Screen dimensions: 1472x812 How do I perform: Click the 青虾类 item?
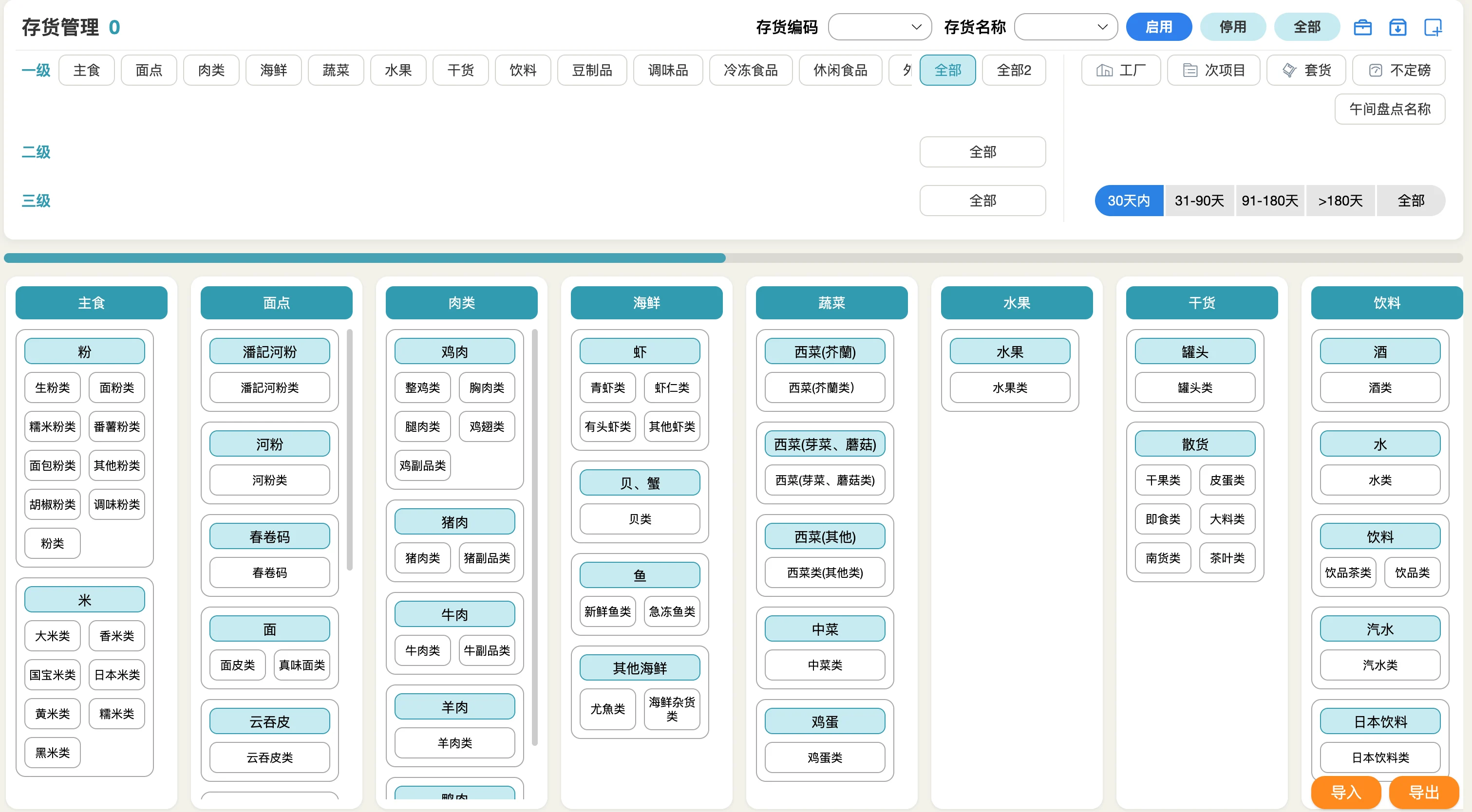[608, 388]
